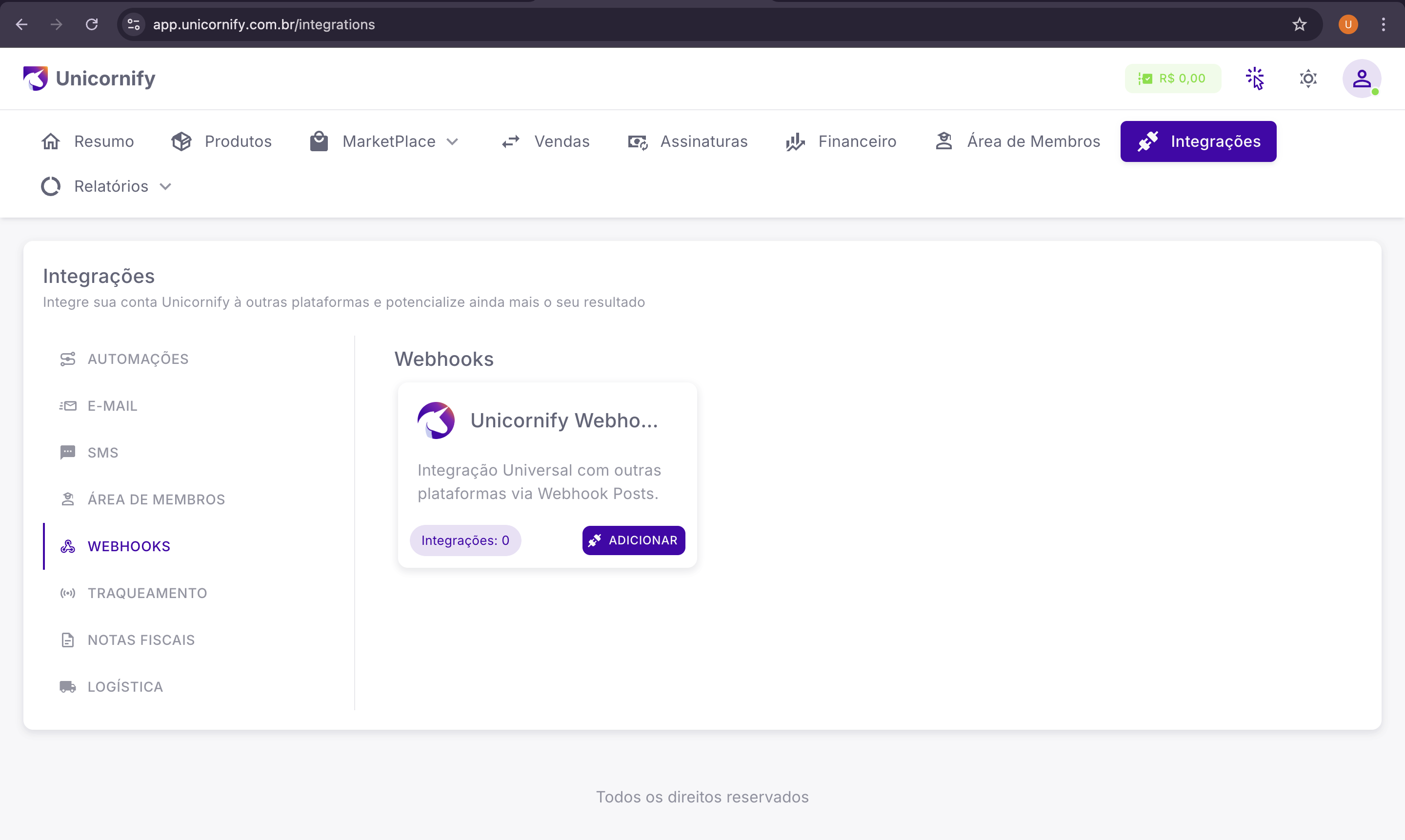Toggle the light/dark theme sun icon

click(x=1307, y=78)
